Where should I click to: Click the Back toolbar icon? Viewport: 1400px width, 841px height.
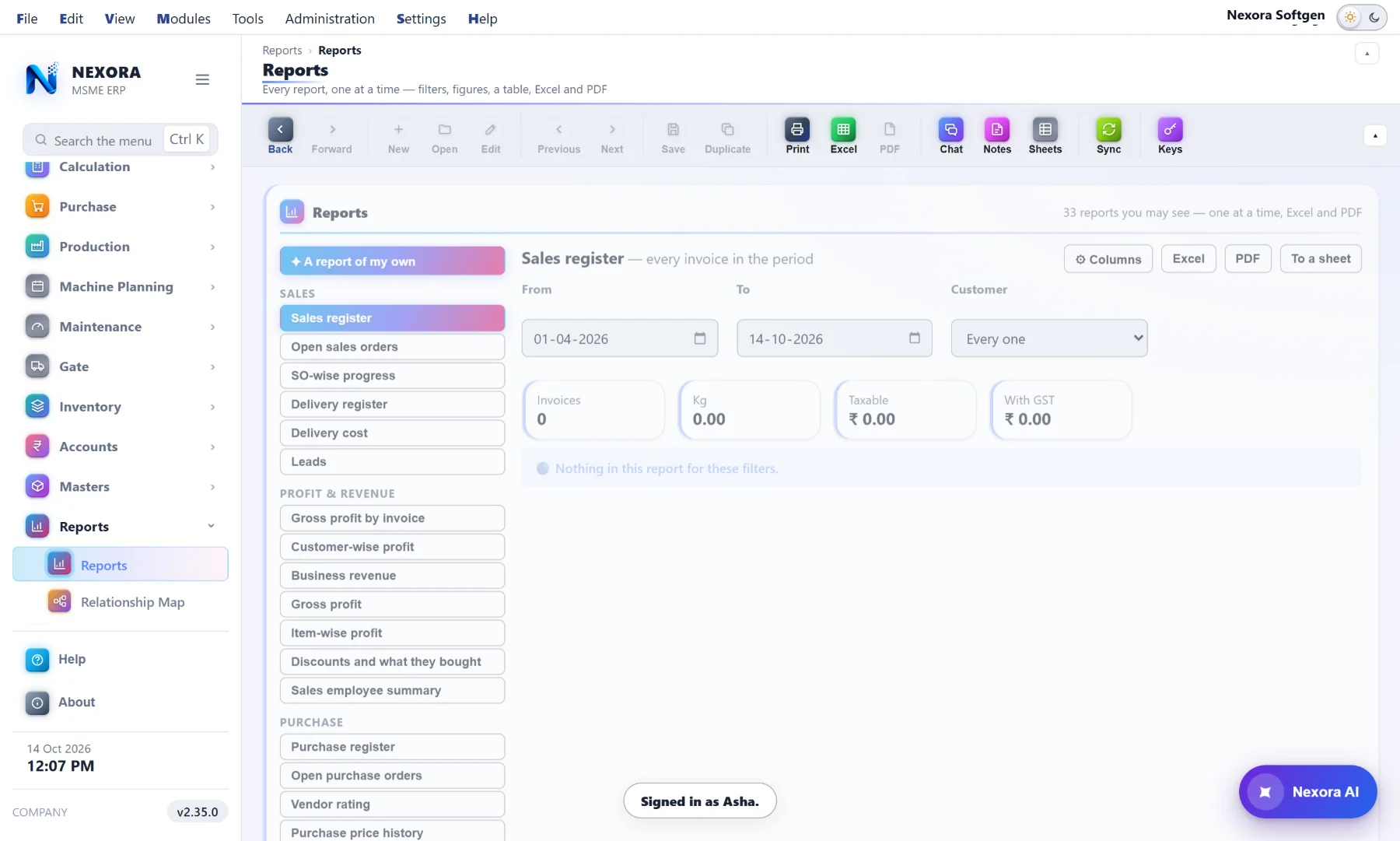tap(280, 129)
